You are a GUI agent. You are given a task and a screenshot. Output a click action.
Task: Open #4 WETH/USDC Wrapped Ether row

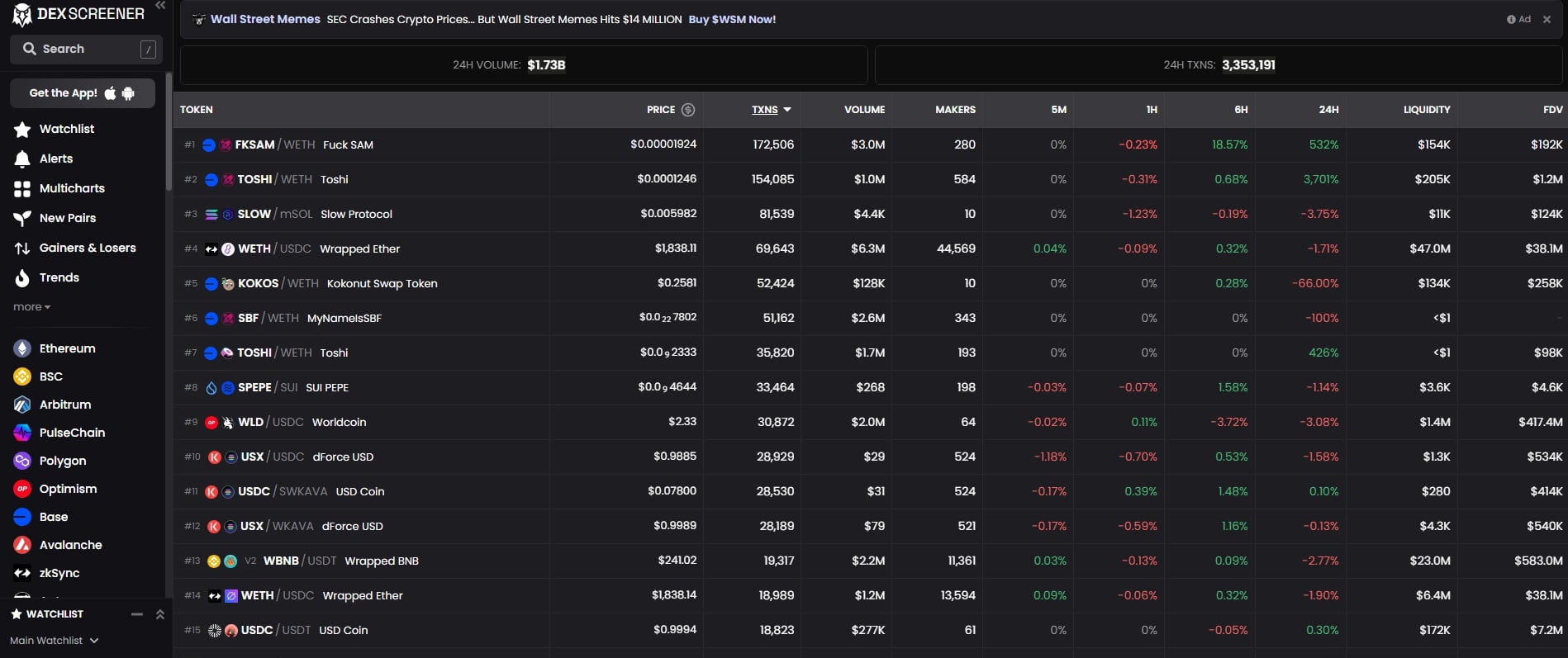[871, 249]
